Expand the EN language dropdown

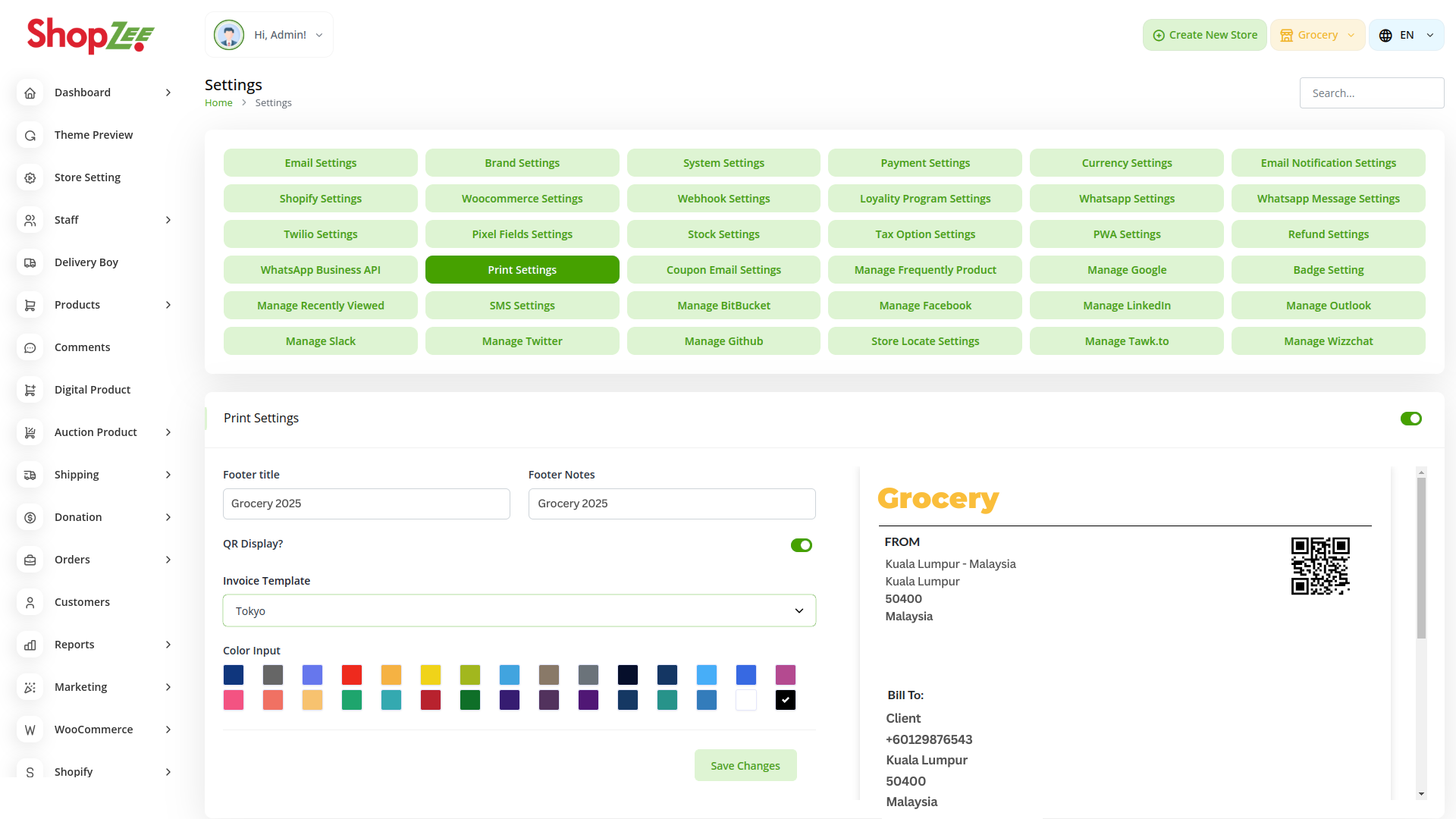[x=1406, y=35]
